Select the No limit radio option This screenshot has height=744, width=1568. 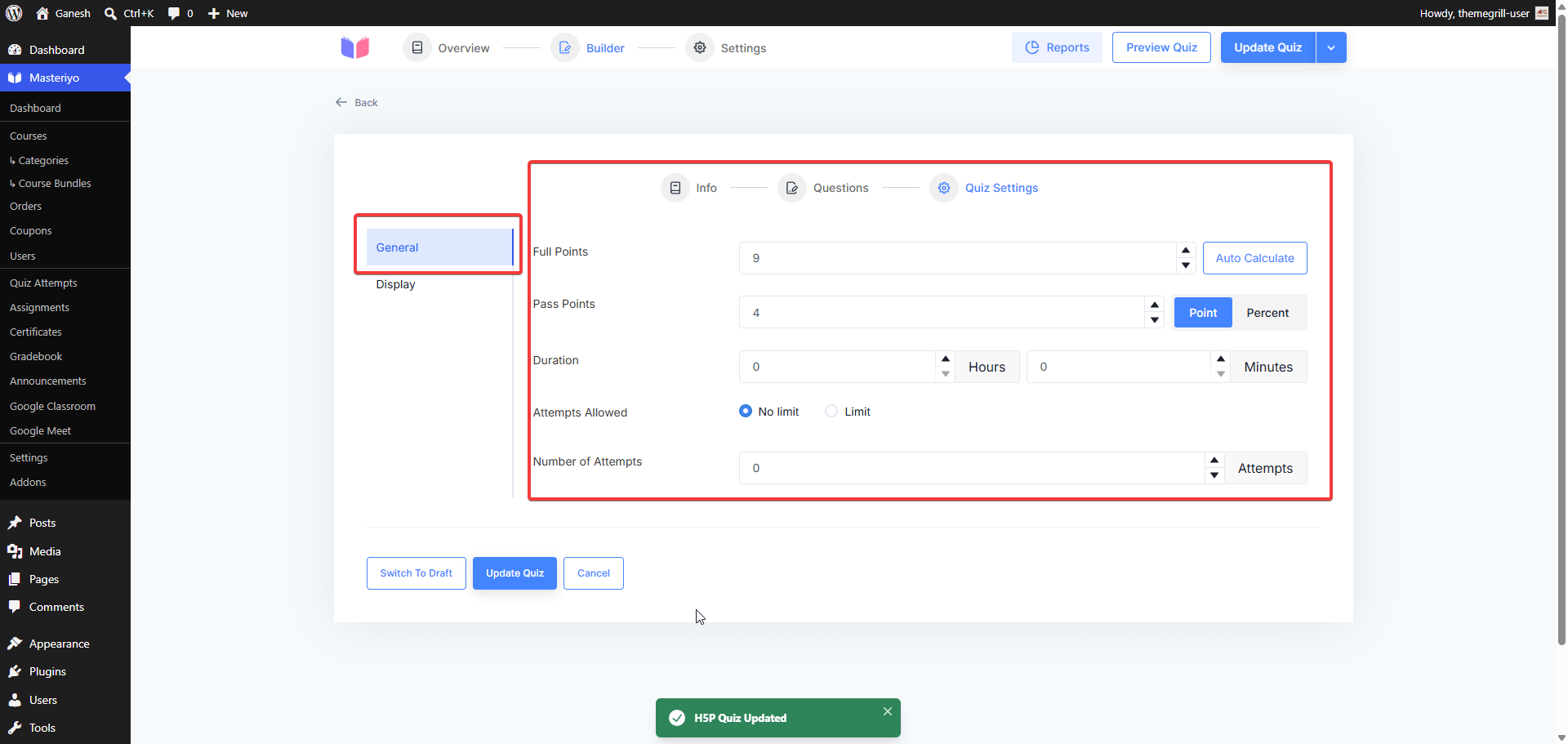click(746, 411)
